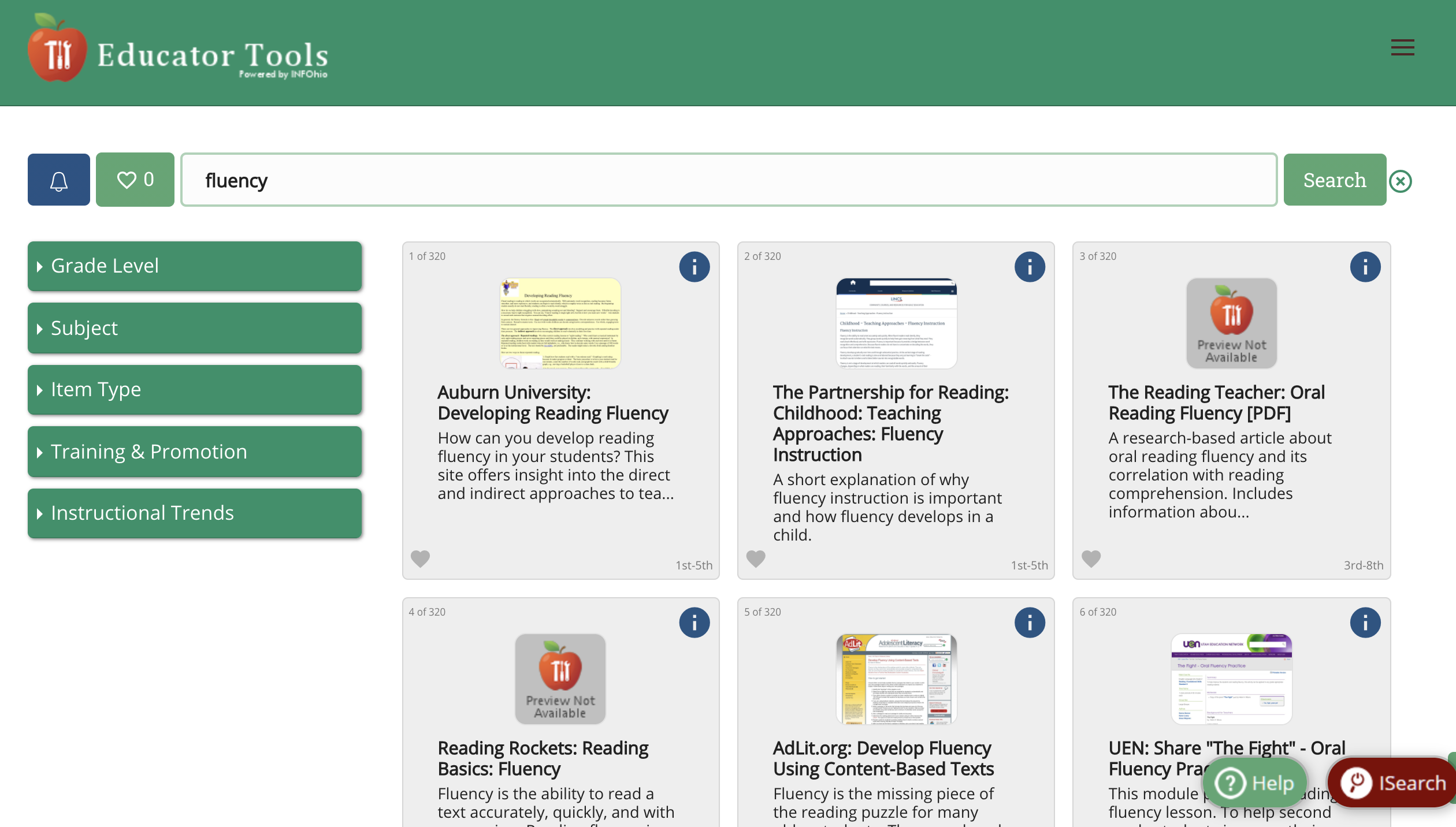Click the '2 of 320' result counter

[763, 256]
